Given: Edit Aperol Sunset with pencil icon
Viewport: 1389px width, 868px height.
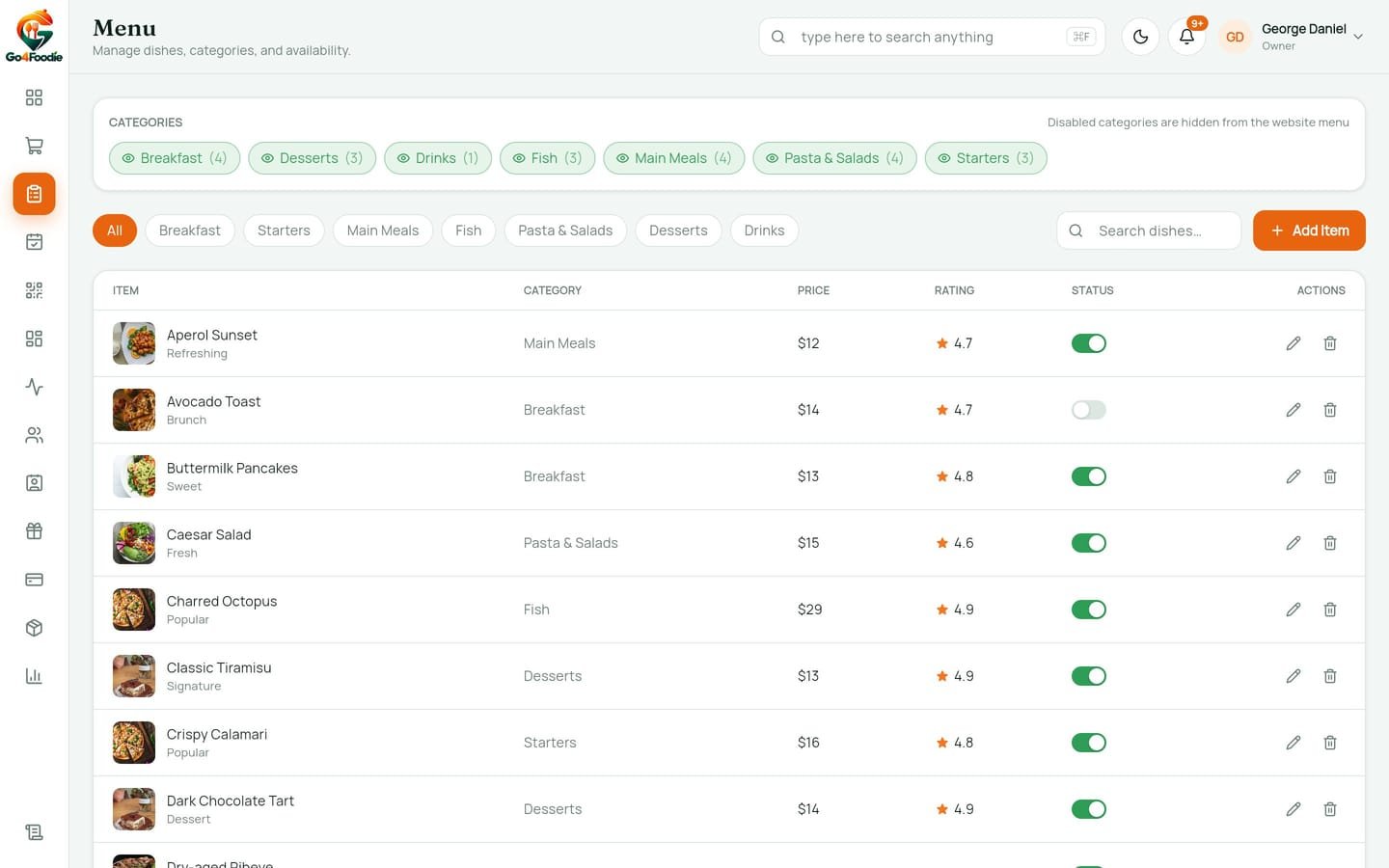Looking at the screenshot, I should [x=1294, y=343].
